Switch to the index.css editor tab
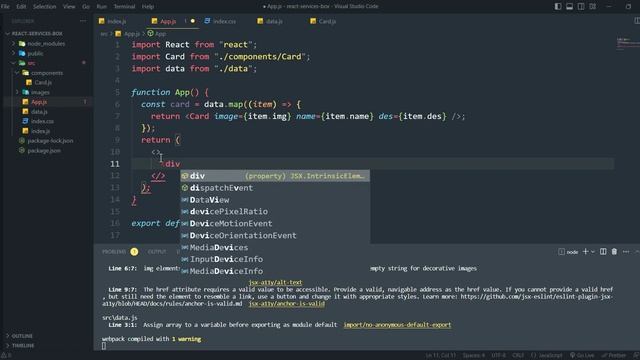Screen dimensions: 640x360 [224, 21]
